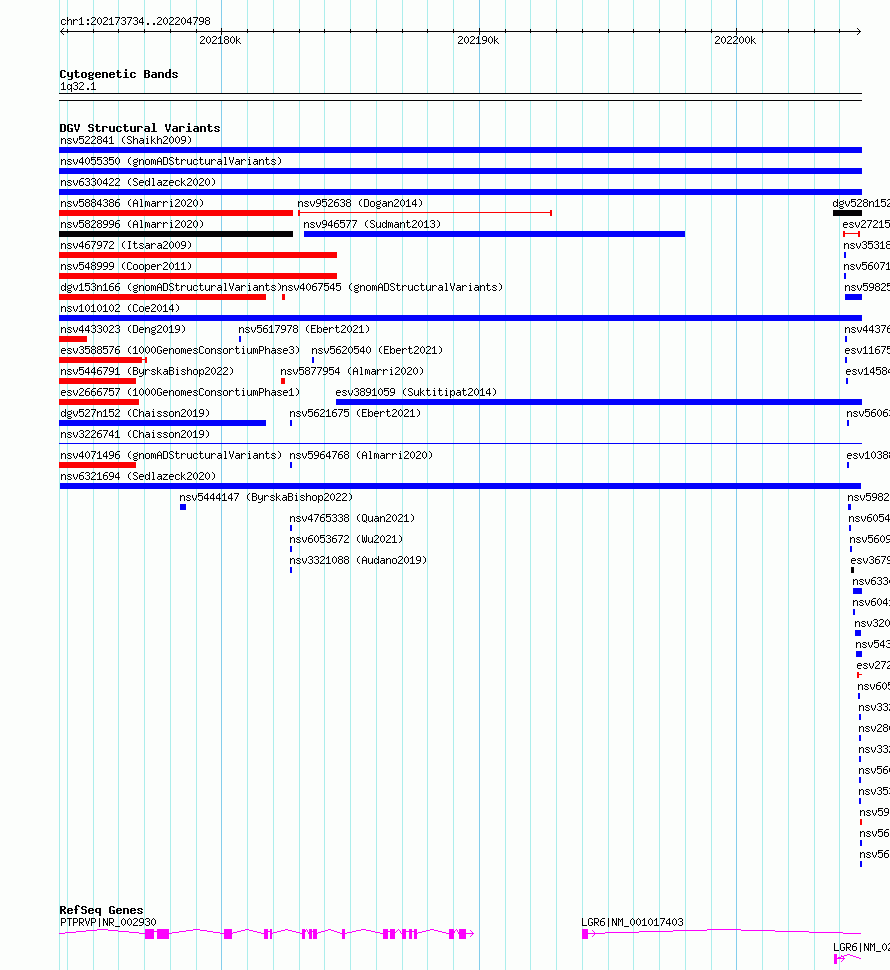Click the blue nsv946577 variant bar
890x970 pixels.
point(494,234)
